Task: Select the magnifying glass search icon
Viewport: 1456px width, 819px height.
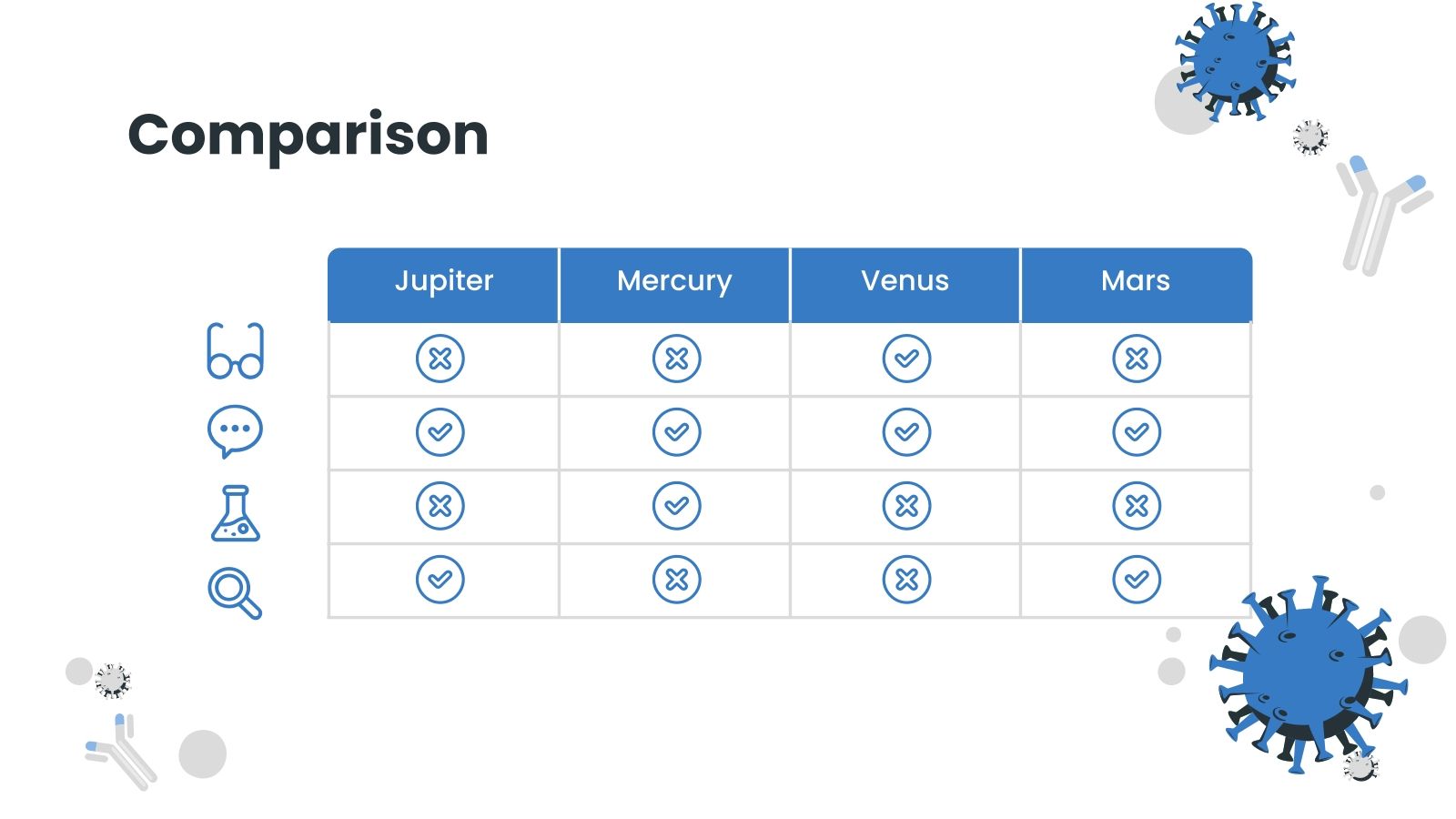Action: [x=235, y=592]
